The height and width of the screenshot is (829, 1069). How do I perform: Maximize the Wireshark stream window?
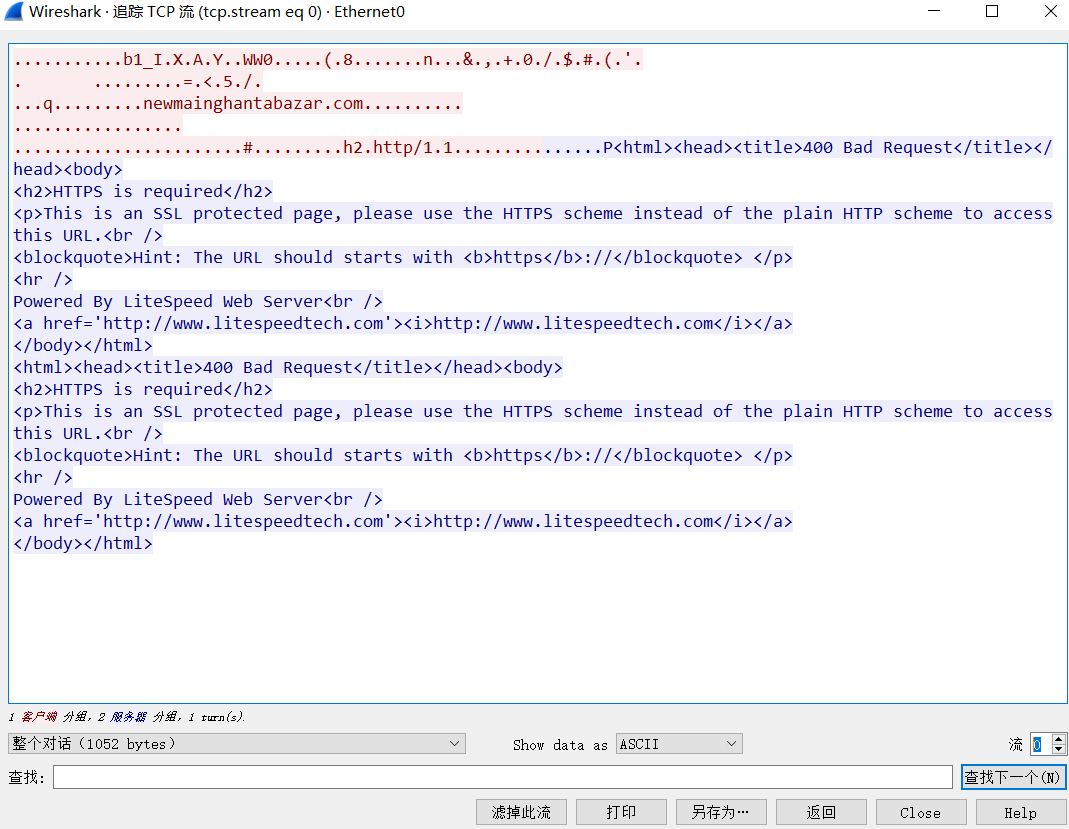(x=992, y=12)
